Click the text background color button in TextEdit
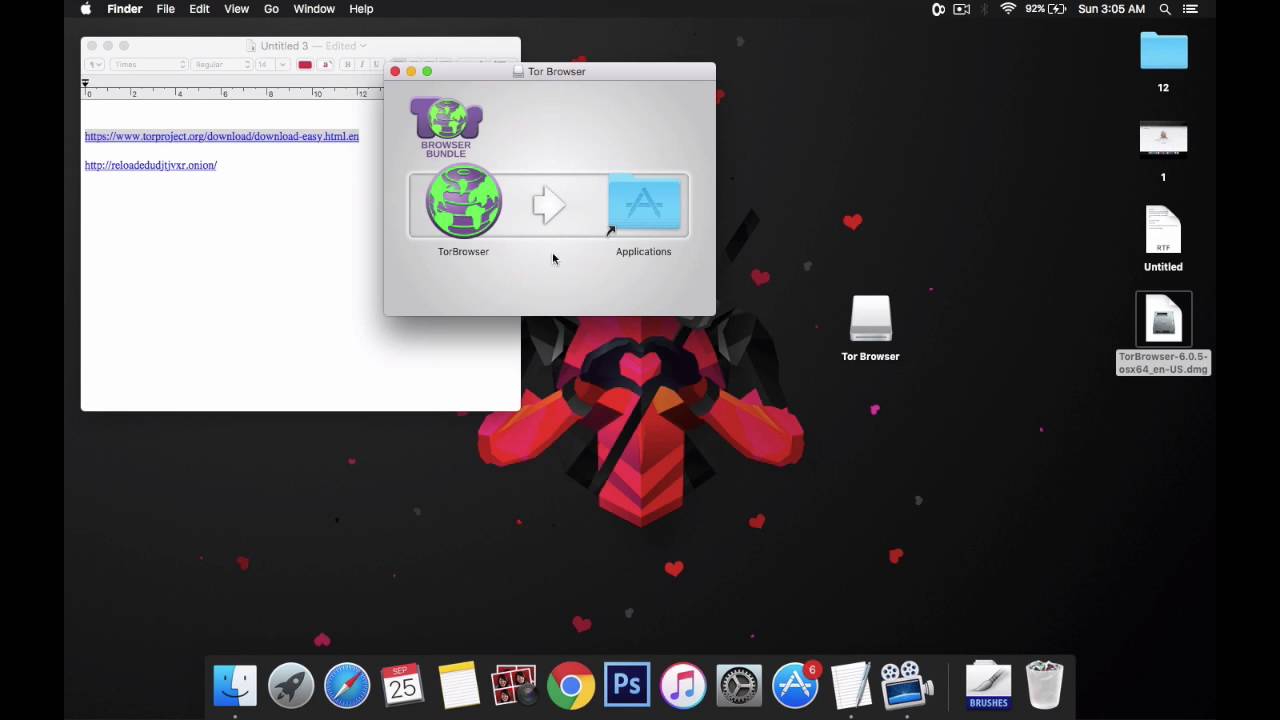 pyautogui.click(x=326, y=65)
